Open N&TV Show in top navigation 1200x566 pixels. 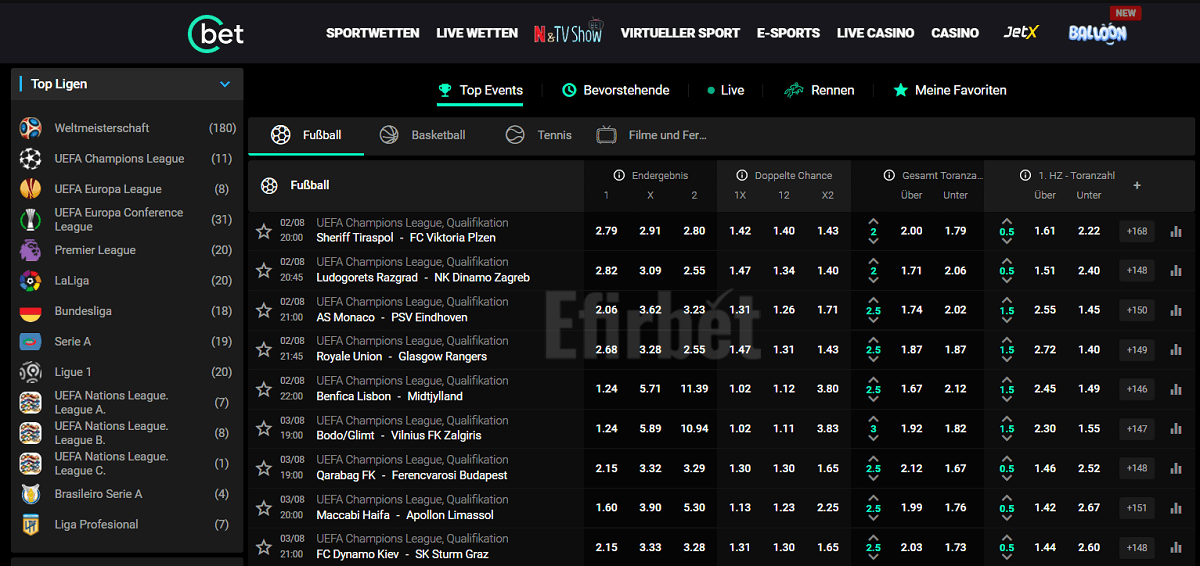click(x=568, y=32)
